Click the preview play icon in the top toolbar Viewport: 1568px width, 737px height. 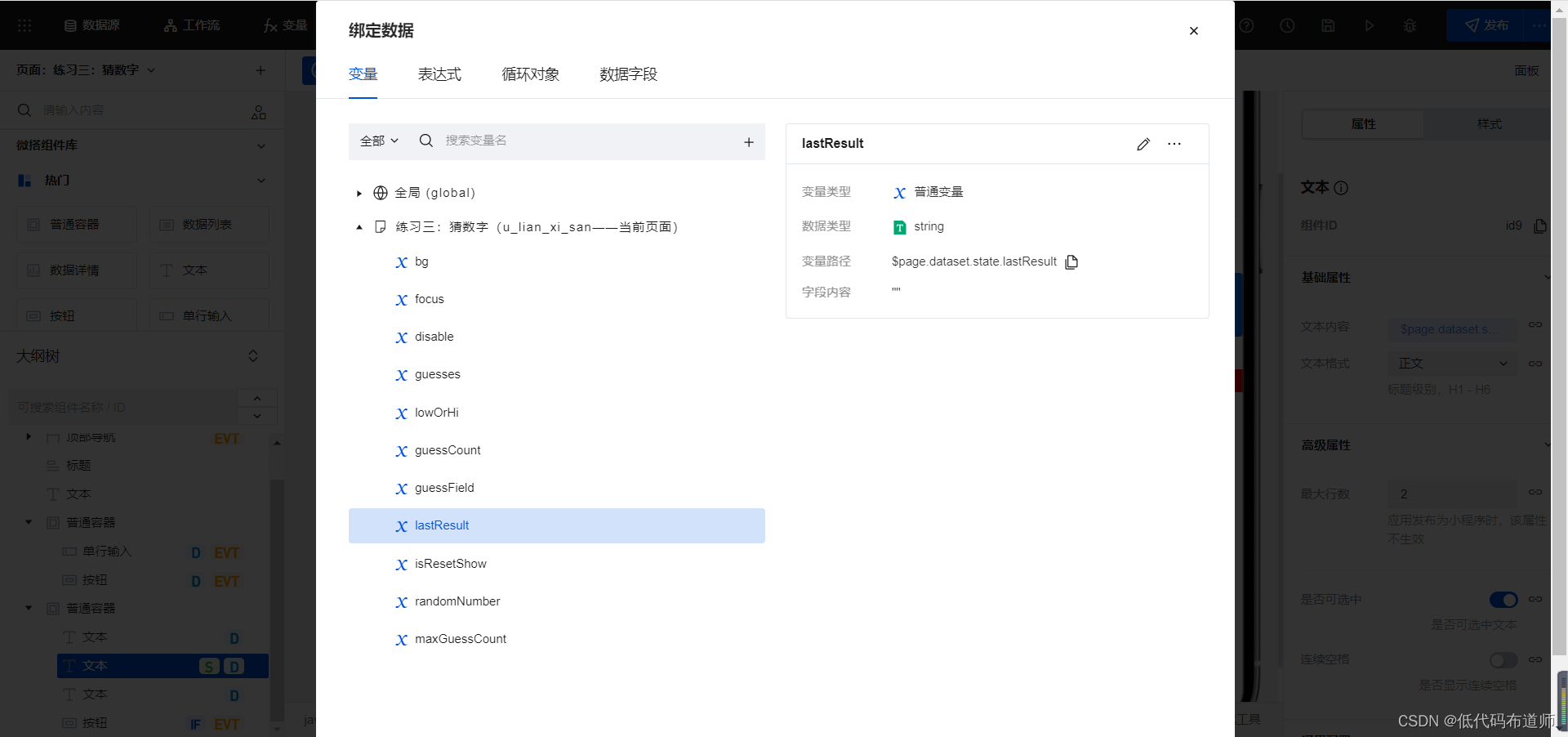click(x=1369, y=25)
